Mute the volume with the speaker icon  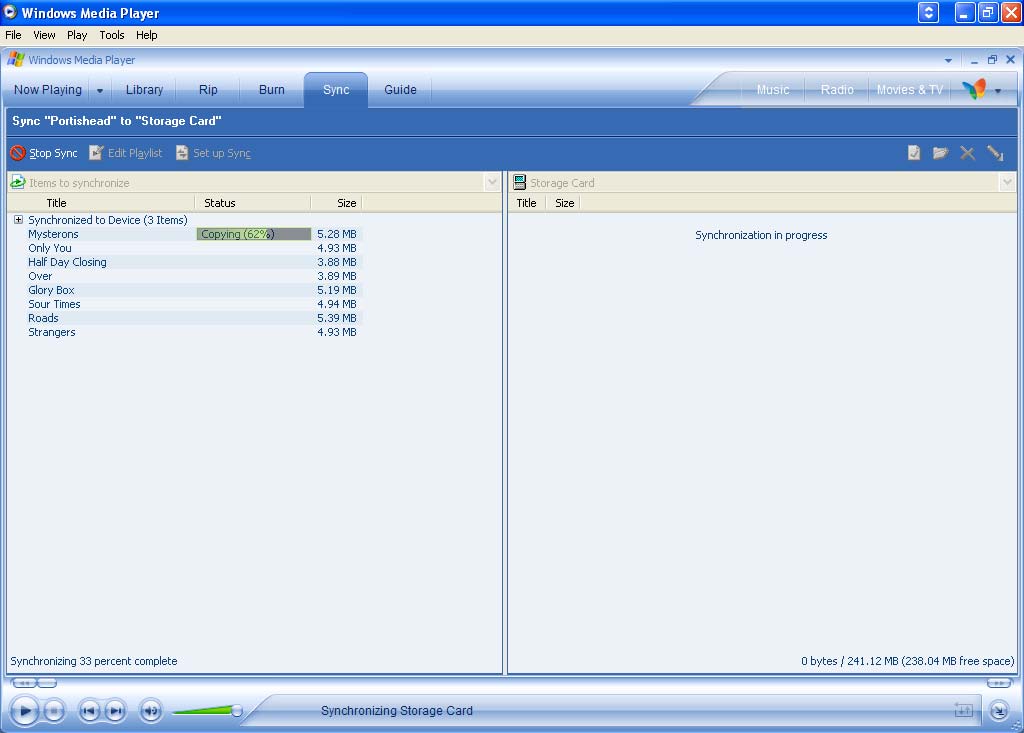151,710
